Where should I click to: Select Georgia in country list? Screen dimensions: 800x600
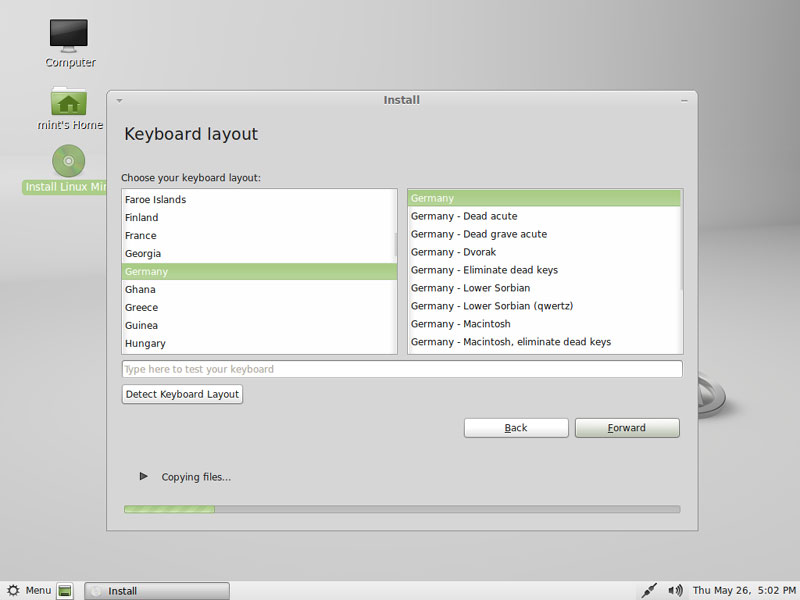(x=259, y=253)
